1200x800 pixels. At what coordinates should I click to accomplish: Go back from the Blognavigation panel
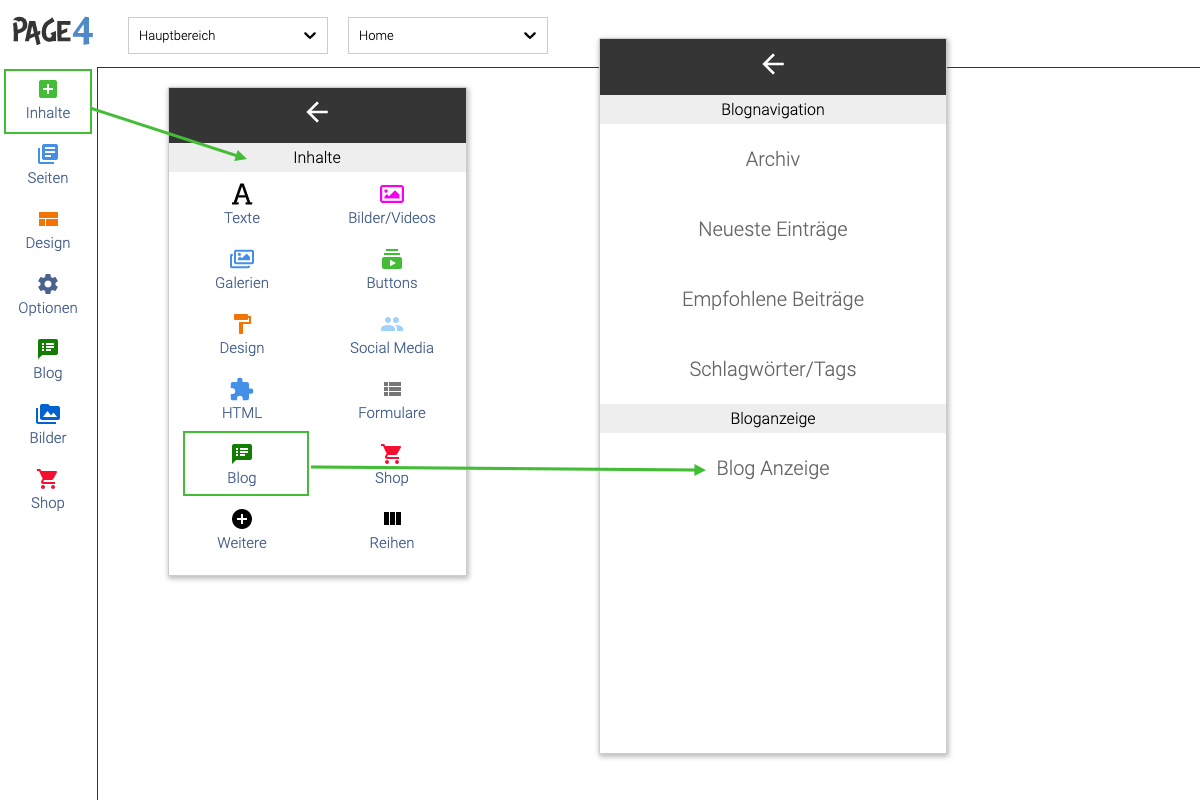(773, 64)
